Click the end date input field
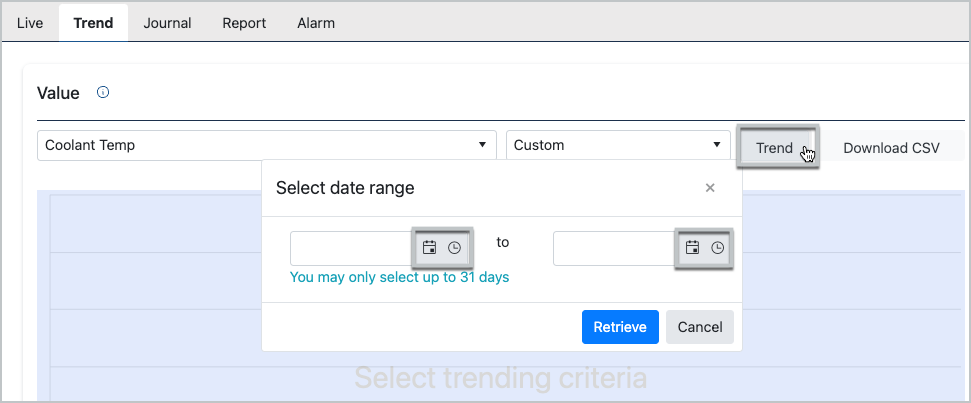The height and width of the screenshot is (403, 971). (x=613, y=248)
